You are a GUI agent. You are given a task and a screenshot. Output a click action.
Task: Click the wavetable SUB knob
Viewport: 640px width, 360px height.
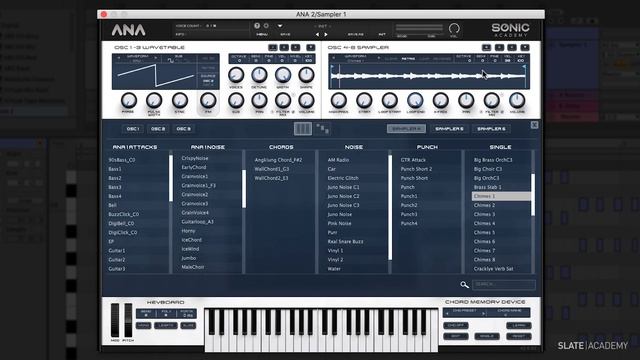click(236, 100)
